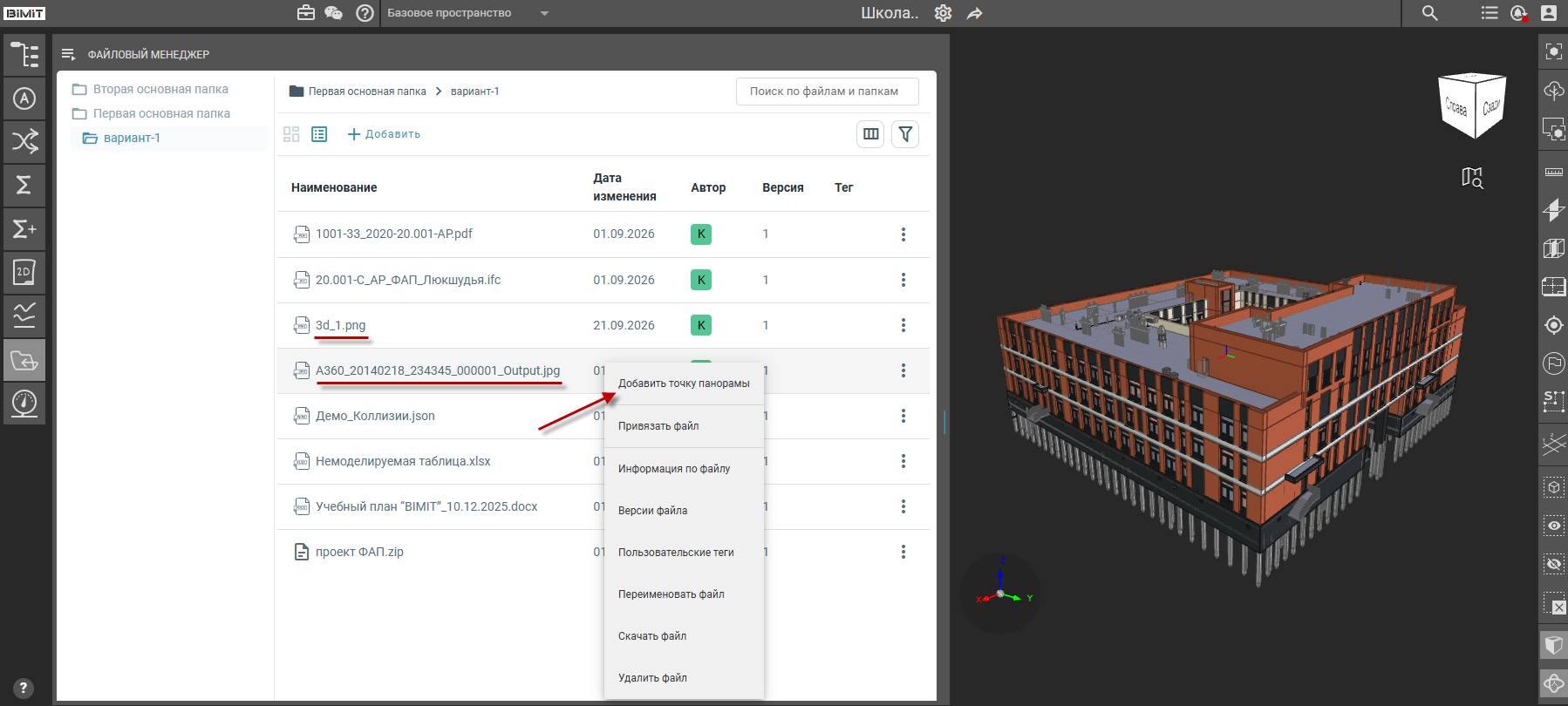Viewport: 1568px width, 706px height.
Task: Open options menu for проект ФАП.zip
Action: (x=903, y=552)
